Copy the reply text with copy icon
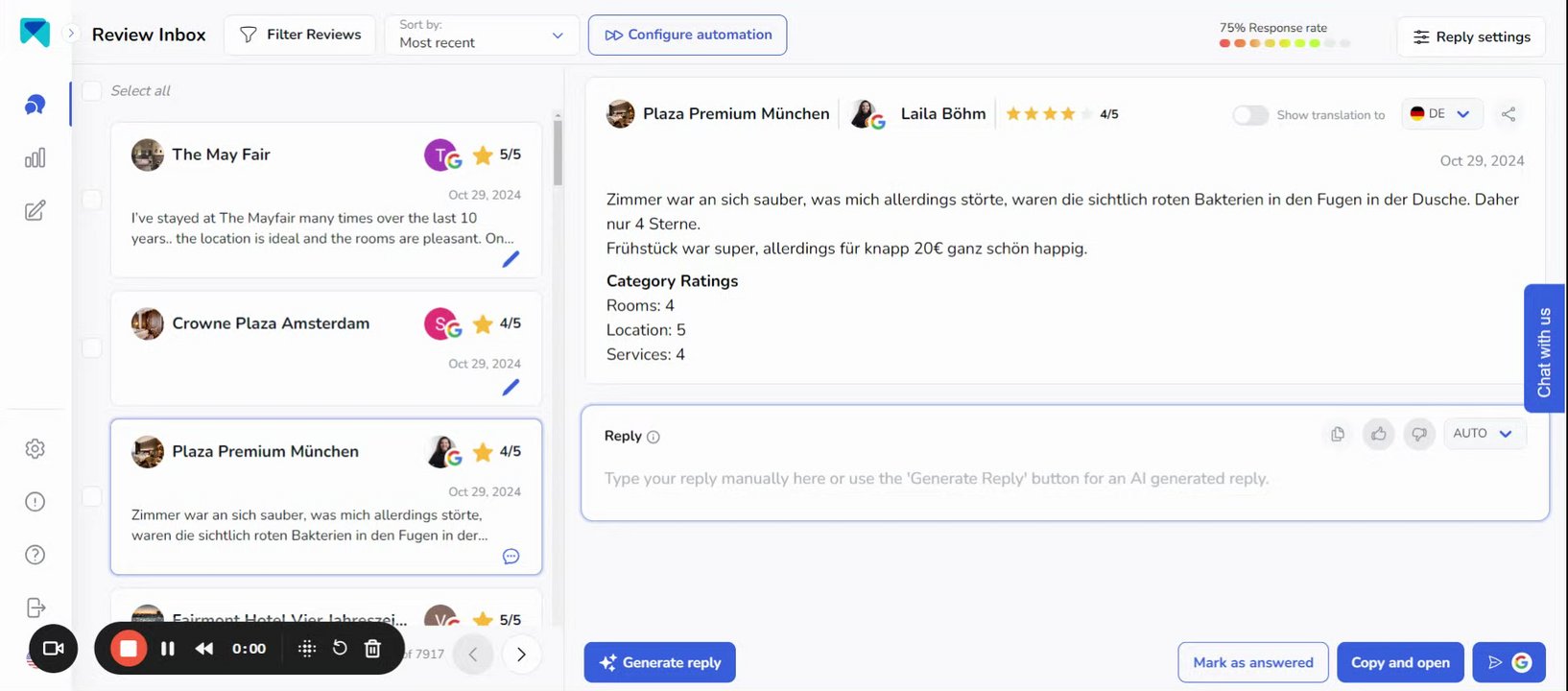 (x=1338, y=434)
